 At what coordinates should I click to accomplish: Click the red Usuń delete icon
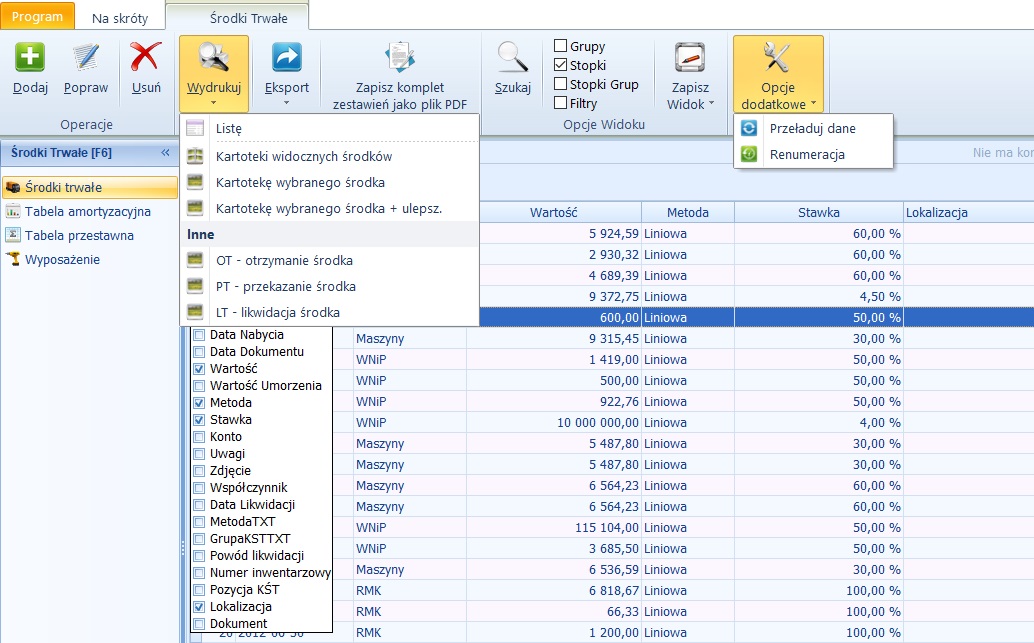[x=146, y=58]
